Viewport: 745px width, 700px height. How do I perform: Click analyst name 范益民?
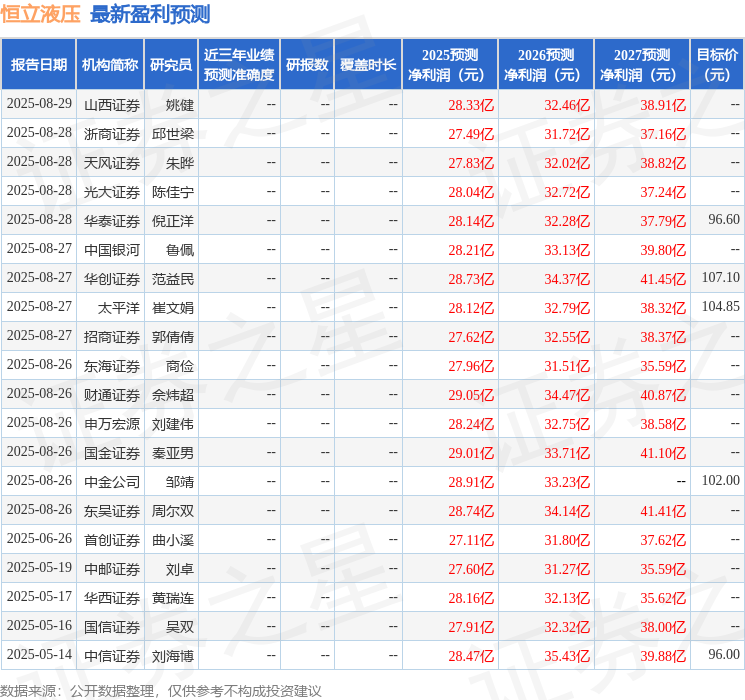point(173,279)
